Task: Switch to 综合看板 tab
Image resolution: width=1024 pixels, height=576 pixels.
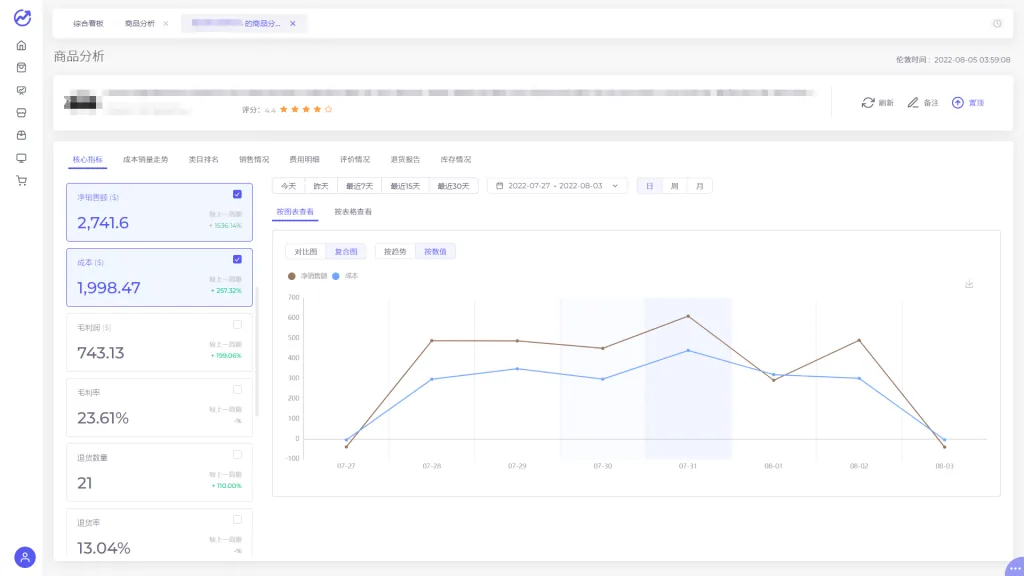Action: (x=88, y=24)
